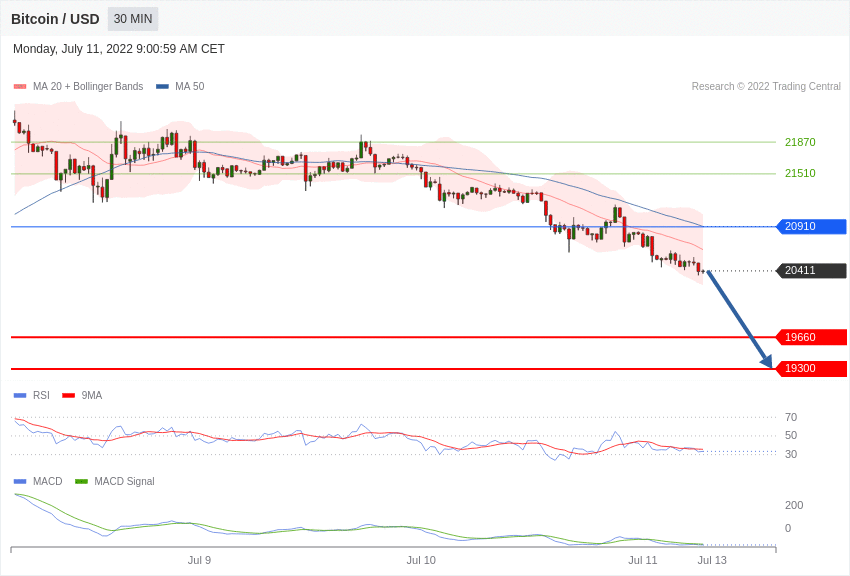
Task: Click the Jul 9 date axis label
Action: click(x=199, y=560)
